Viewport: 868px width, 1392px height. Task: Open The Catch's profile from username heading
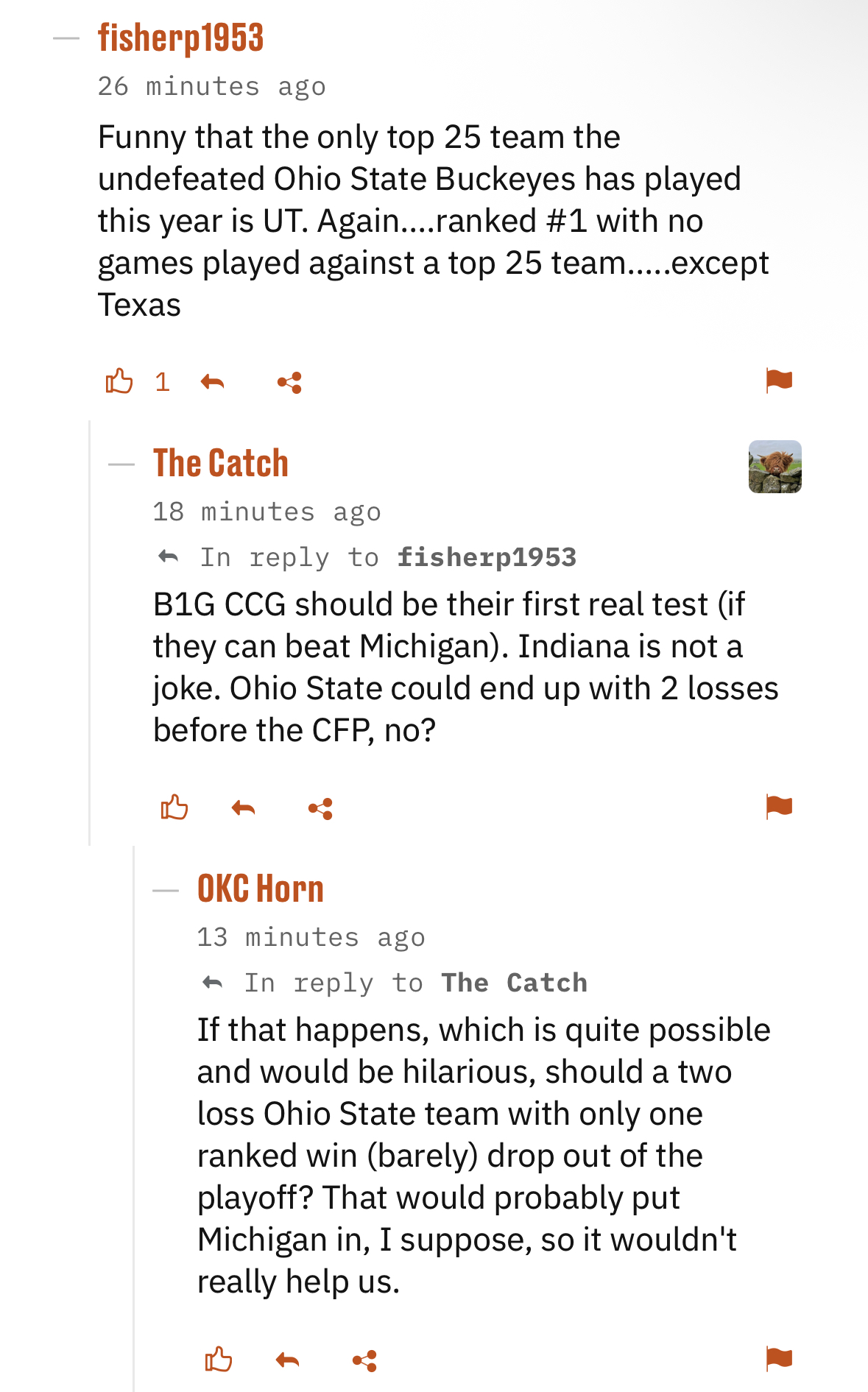[x=220, y=464]
